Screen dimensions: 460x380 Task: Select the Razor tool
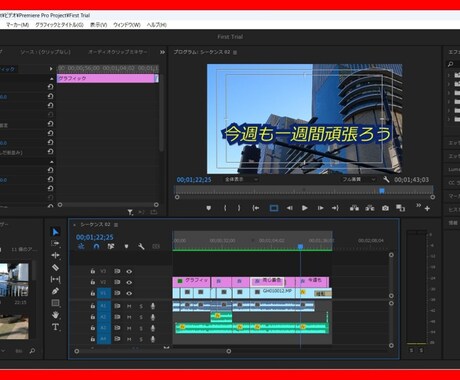tap(56, 267)
